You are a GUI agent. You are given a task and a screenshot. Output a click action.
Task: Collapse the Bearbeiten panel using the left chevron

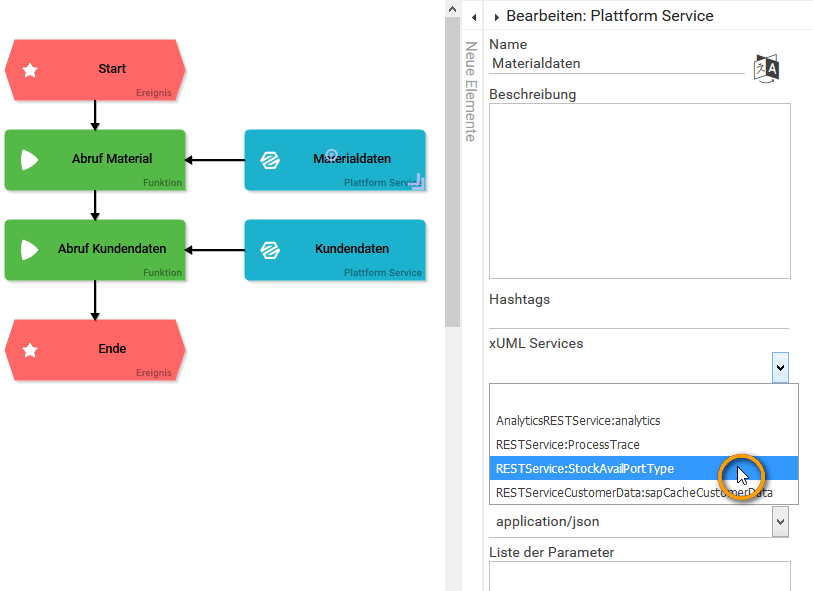click(473, 16)
